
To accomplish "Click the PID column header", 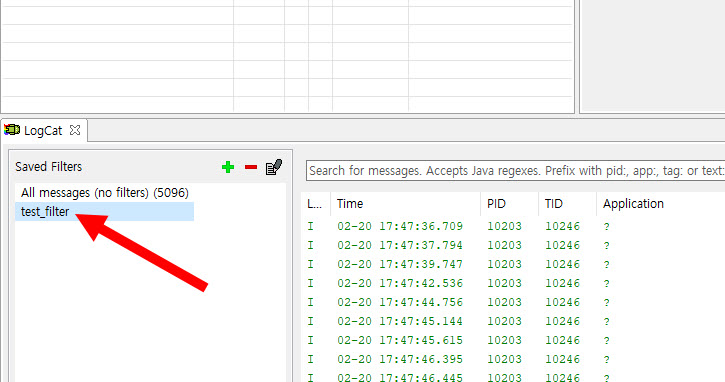I will (x=510, y=203).
